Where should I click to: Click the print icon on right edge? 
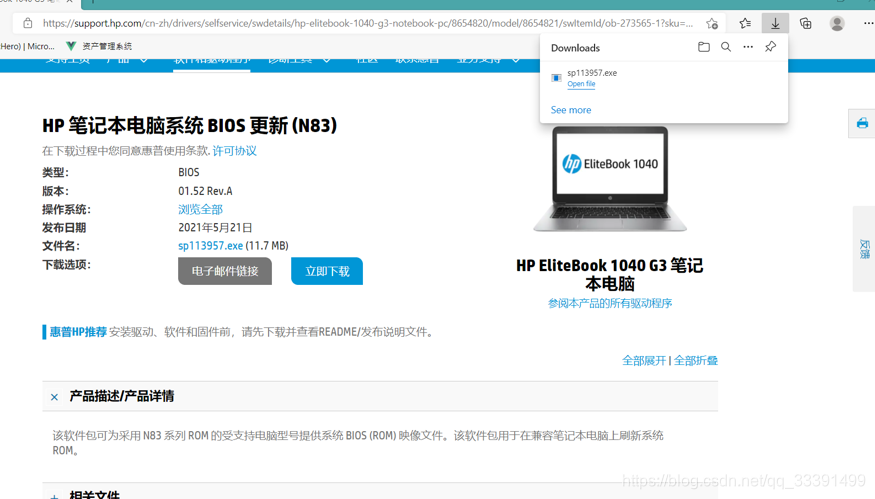point(862,123)
